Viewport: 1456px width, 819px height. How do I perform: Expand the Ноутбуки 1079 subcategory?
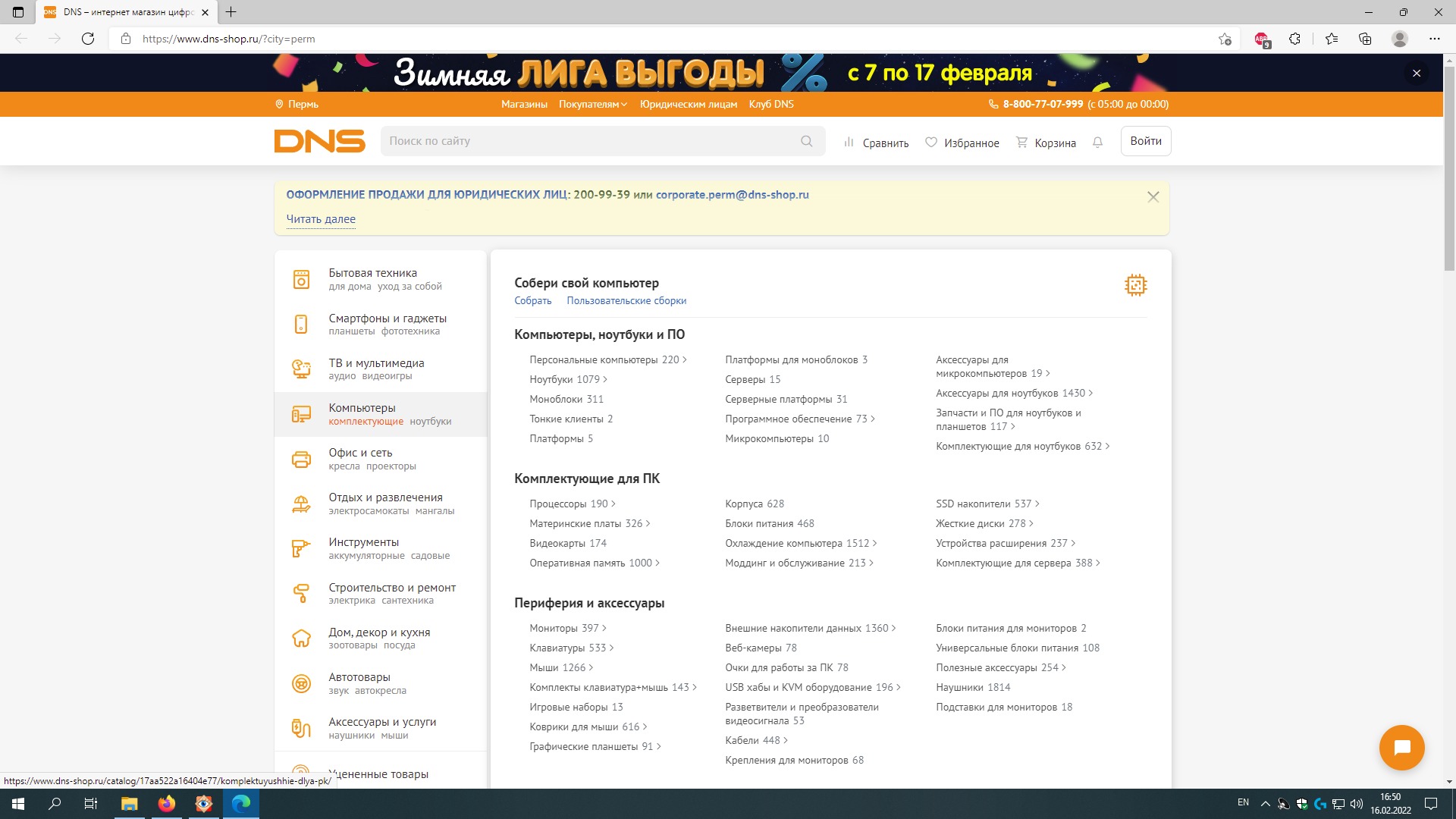(568, 379)
